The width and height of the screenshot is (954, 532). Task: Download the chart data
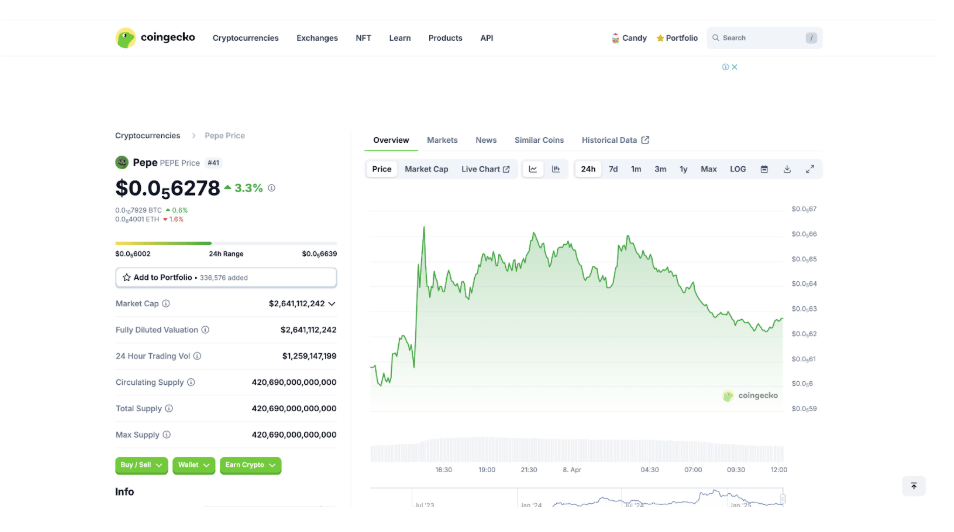coord(787,169)
